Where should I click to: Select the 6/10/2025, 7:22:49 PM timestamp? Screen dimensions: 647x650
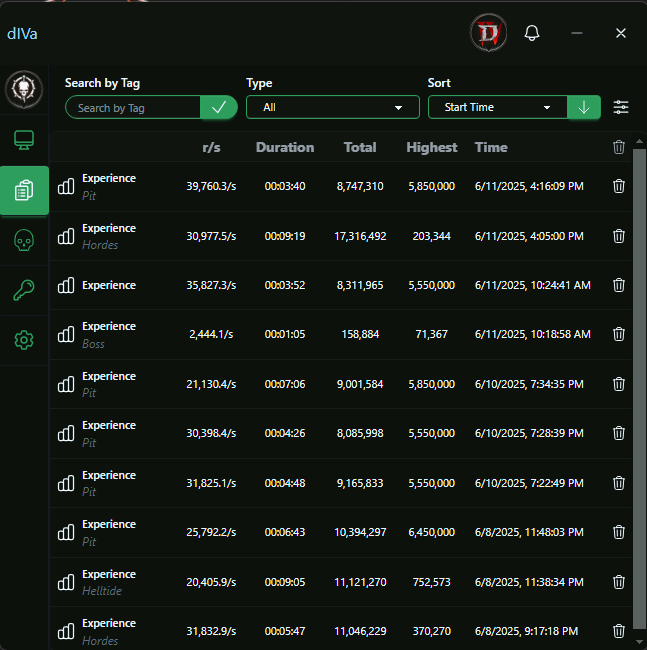pyautogui.click(x=529, y=483)
